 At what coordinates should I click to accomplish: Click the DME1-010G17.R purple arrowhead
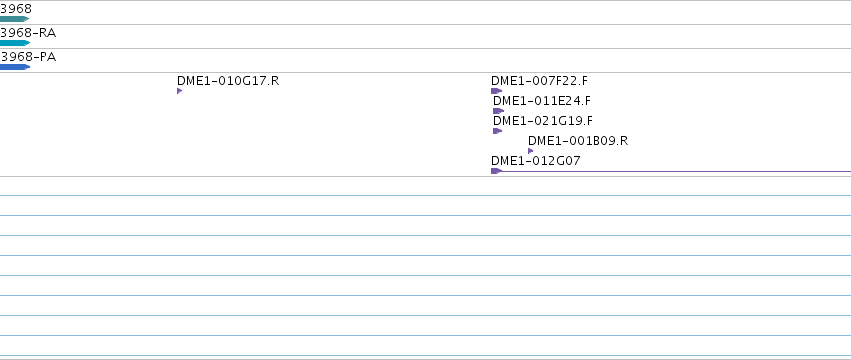[180, 91]
